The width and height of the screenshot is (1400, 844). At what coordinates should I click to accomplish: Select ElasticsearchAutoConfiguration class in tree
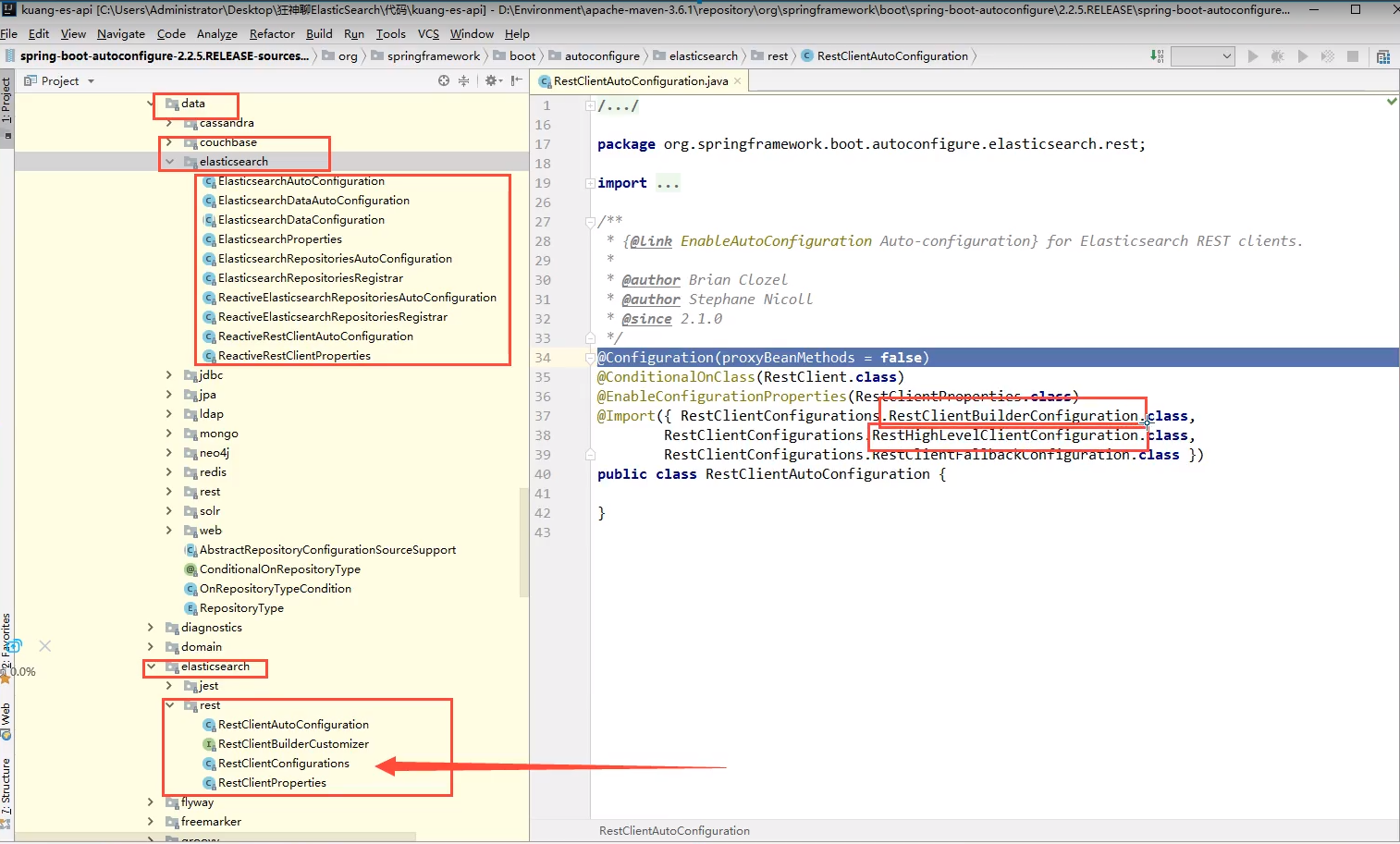[x=301, y=181]
